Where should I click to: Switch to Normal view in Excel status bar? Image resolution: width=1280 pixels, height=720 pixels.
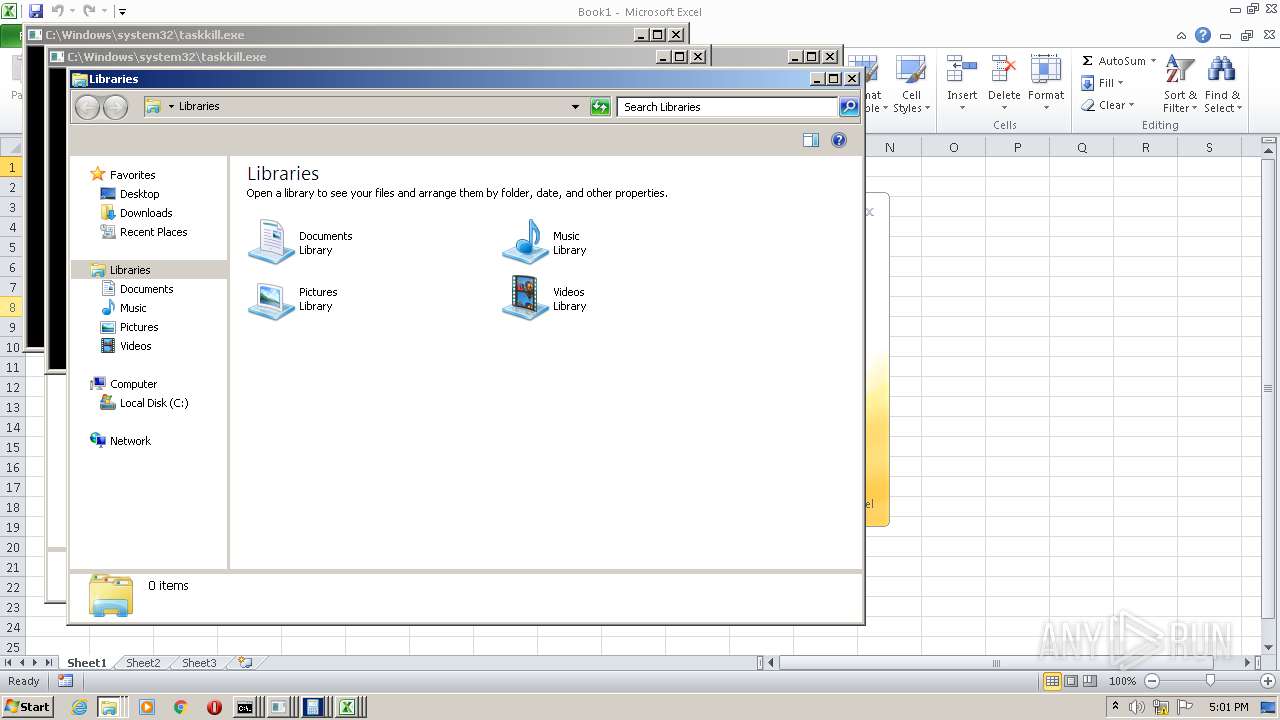1052,681
